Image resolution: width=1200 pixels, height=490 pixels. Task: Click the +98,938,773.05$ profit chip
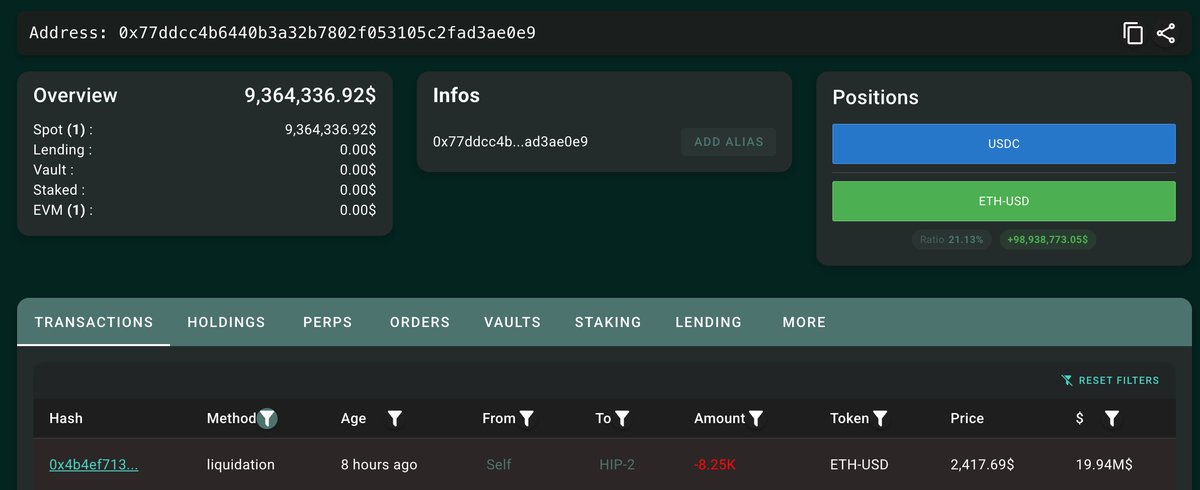(1047, 240)
